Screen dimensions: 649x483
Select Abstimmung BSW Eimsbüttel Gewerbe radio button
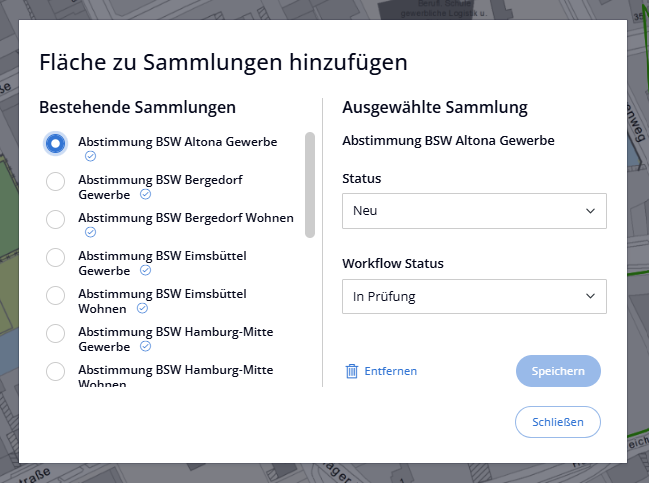pyautogui.click(x=56, y=257)
